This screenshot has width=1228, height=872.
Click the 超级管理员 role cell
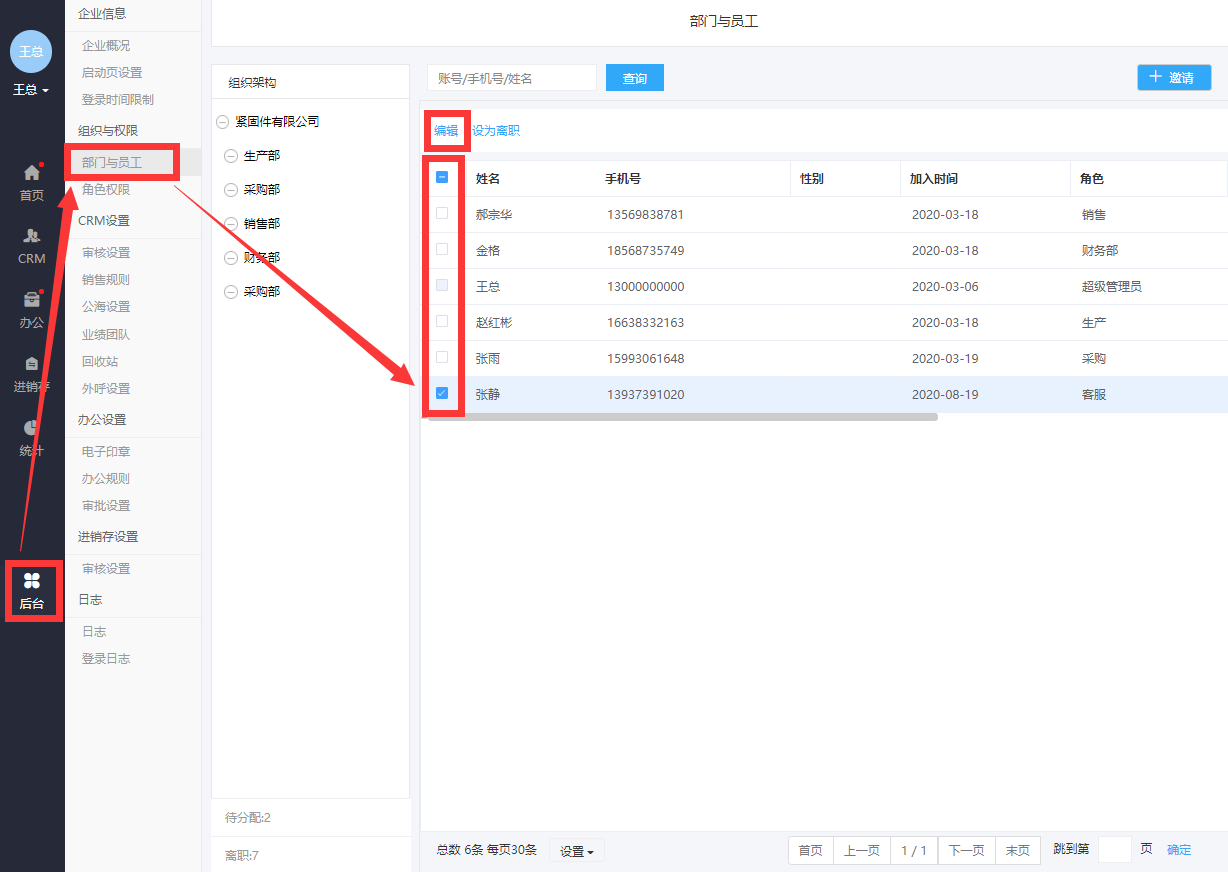1111,287
